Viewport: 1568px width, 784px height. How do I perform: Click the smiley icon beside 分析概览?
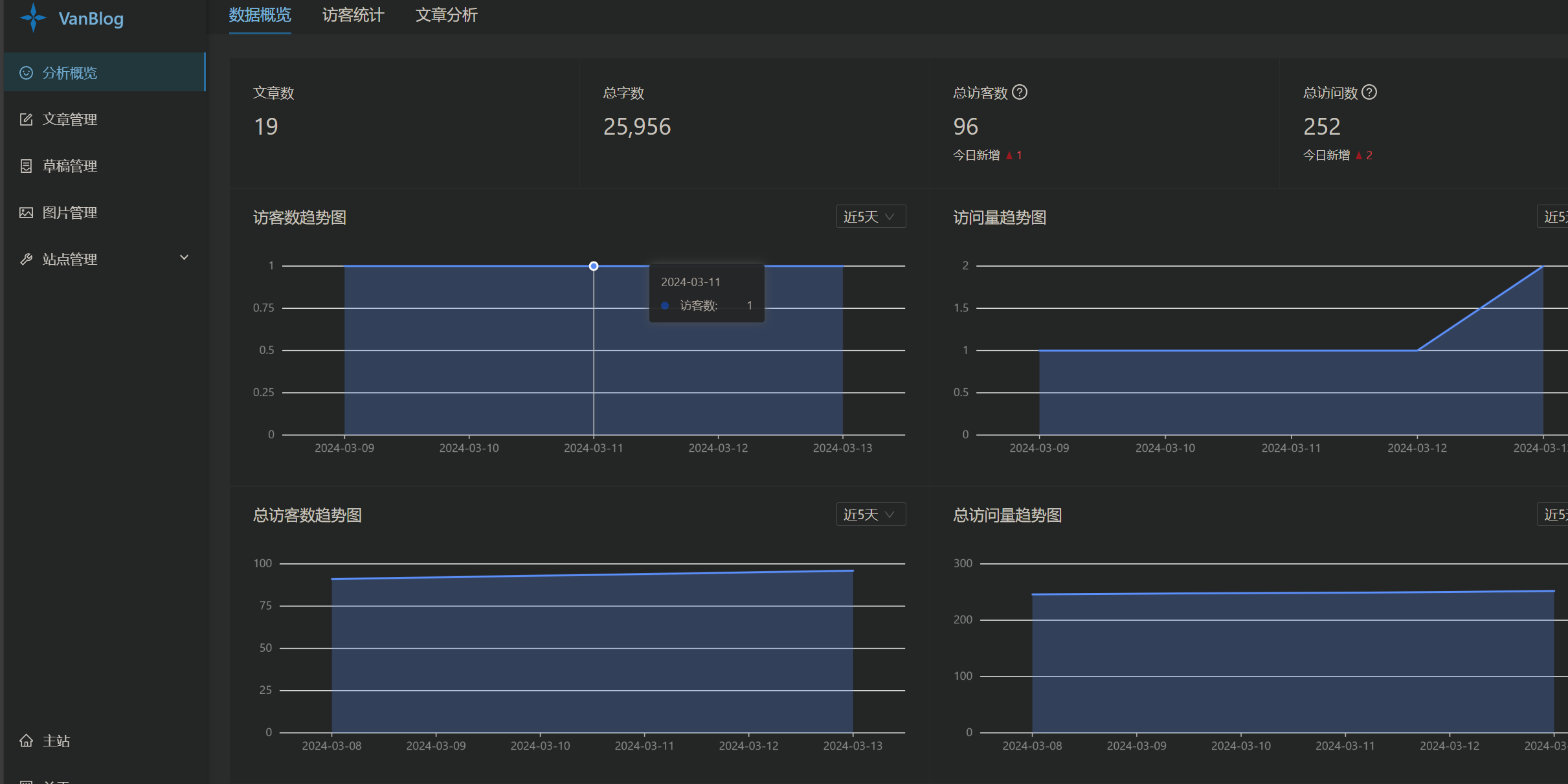tap(26, 73)
